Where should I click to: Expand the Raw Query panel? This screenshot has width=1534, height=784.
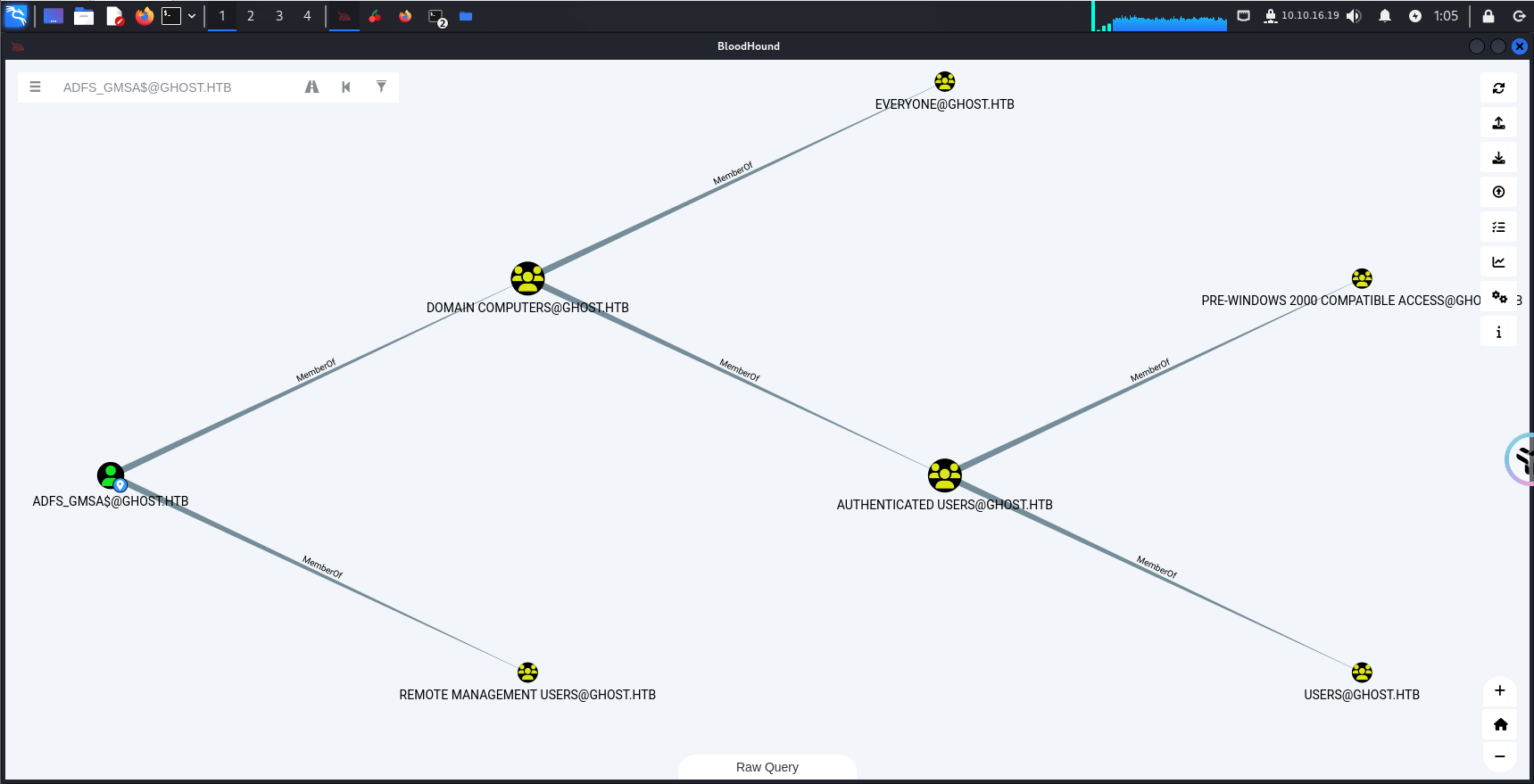(767, 767)
